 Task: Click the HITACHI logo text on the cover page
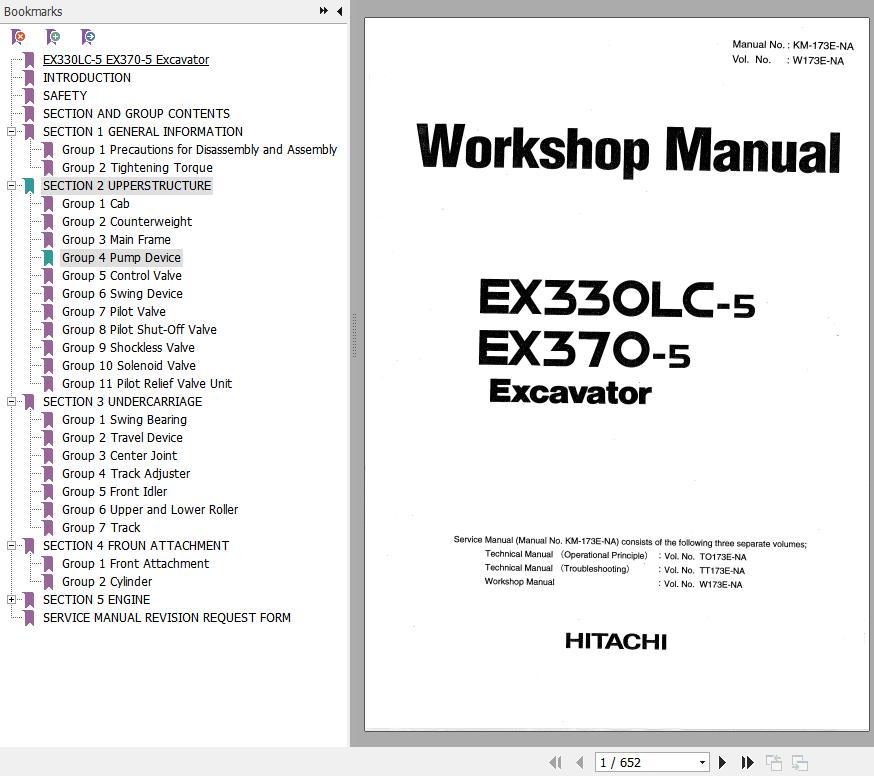(616, 641)
